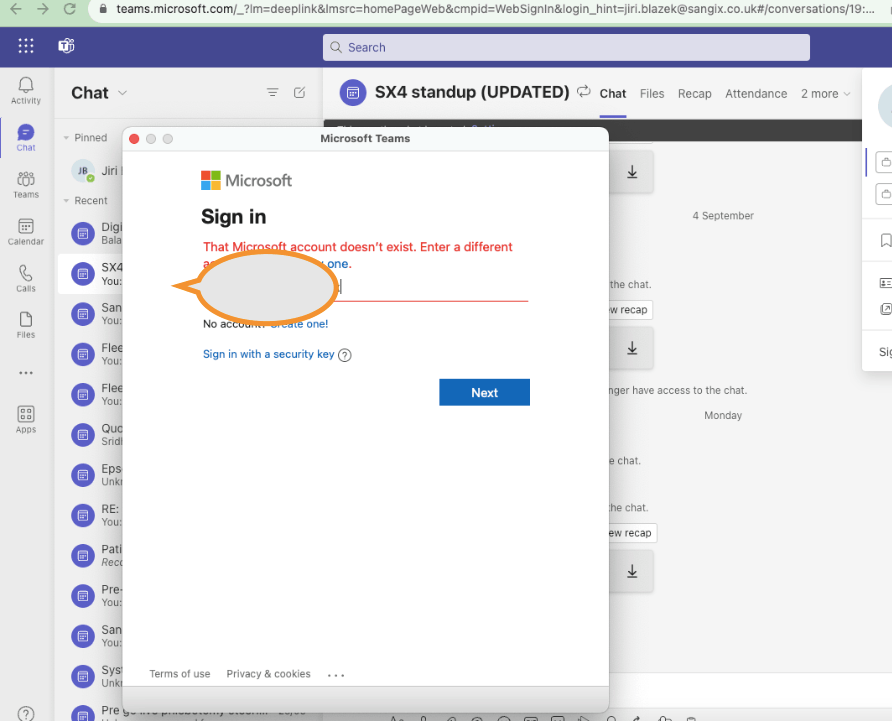The height and width of the screenshot is (721, 892).
Task: Reload the browser page
Action: pyautogui.click(x=70, y=9)
